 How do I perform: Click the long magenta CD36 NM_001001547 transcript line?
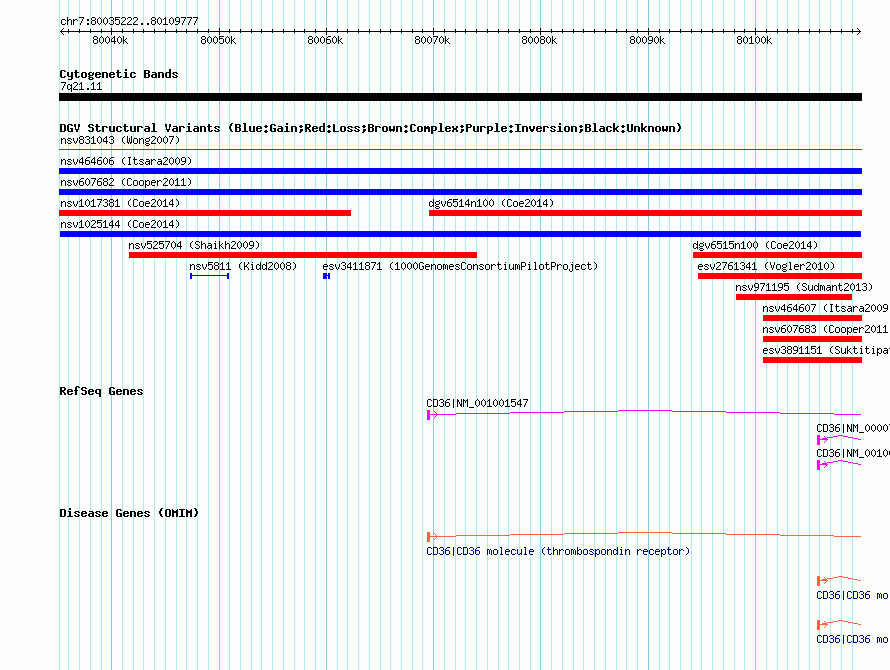click(x=644, y=413)
